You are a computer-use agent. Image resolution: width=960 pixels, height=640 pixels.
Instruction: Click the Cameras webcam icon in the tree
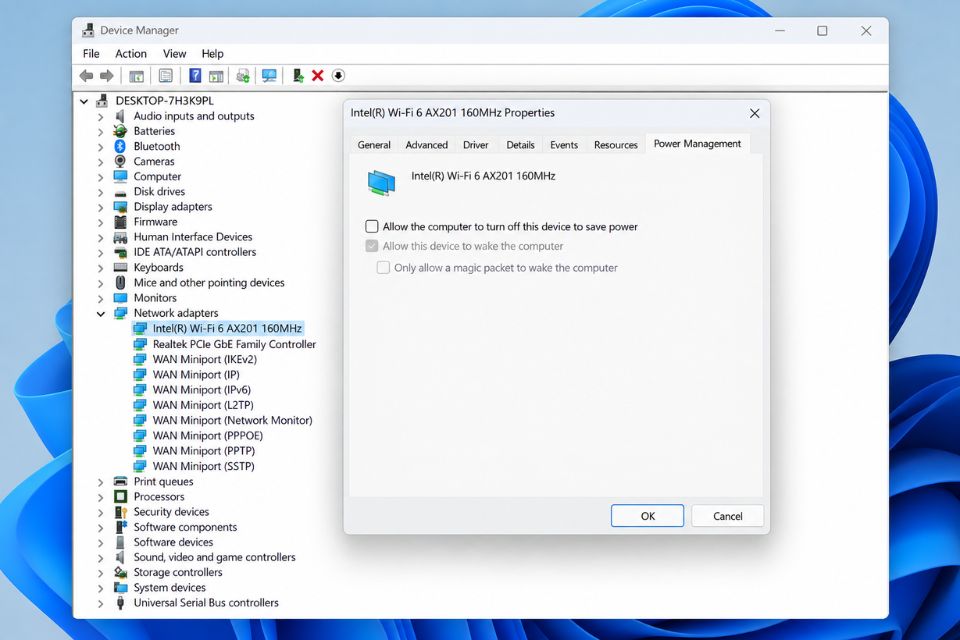coord(120,161)
